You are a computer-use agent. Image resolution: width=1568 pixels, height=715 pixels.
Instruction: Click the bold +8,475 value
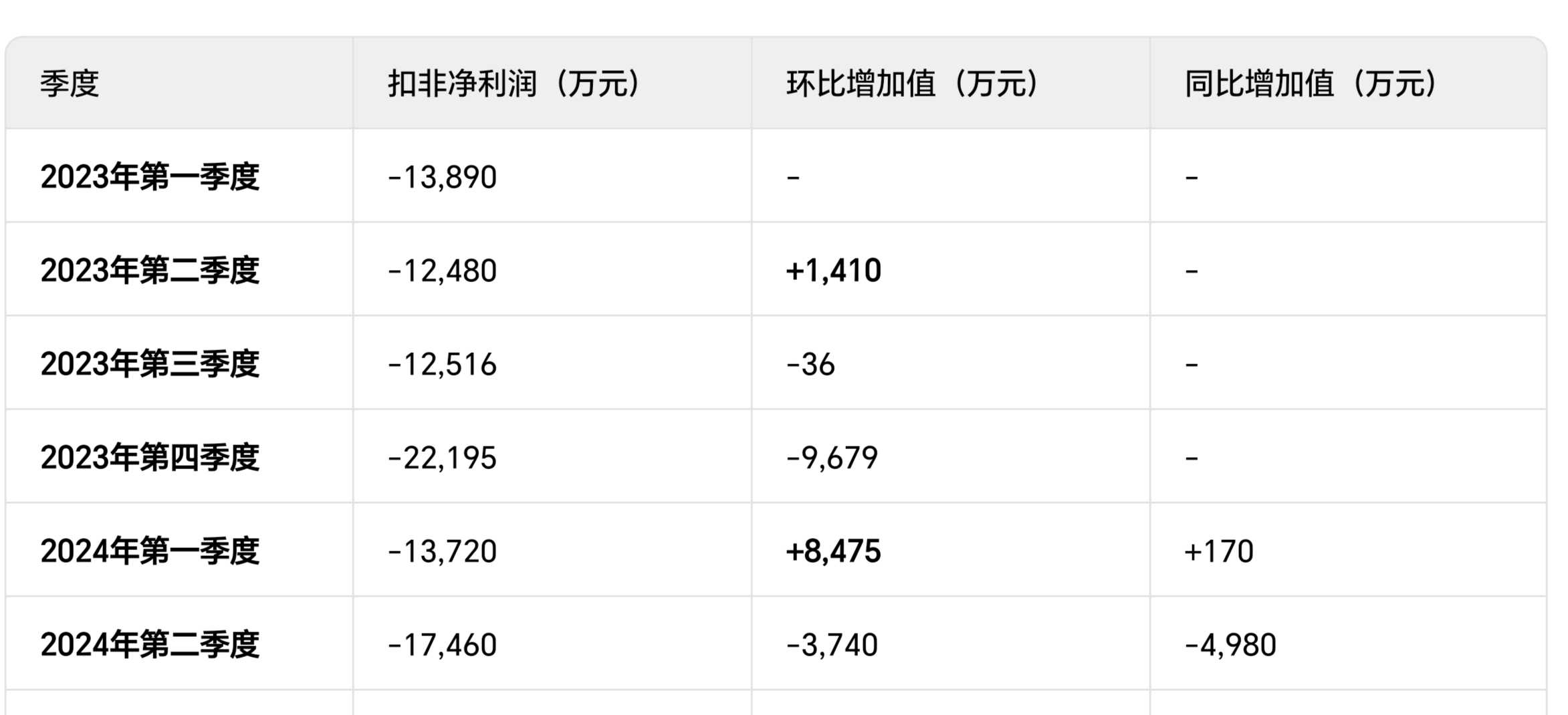click(833, 551)
